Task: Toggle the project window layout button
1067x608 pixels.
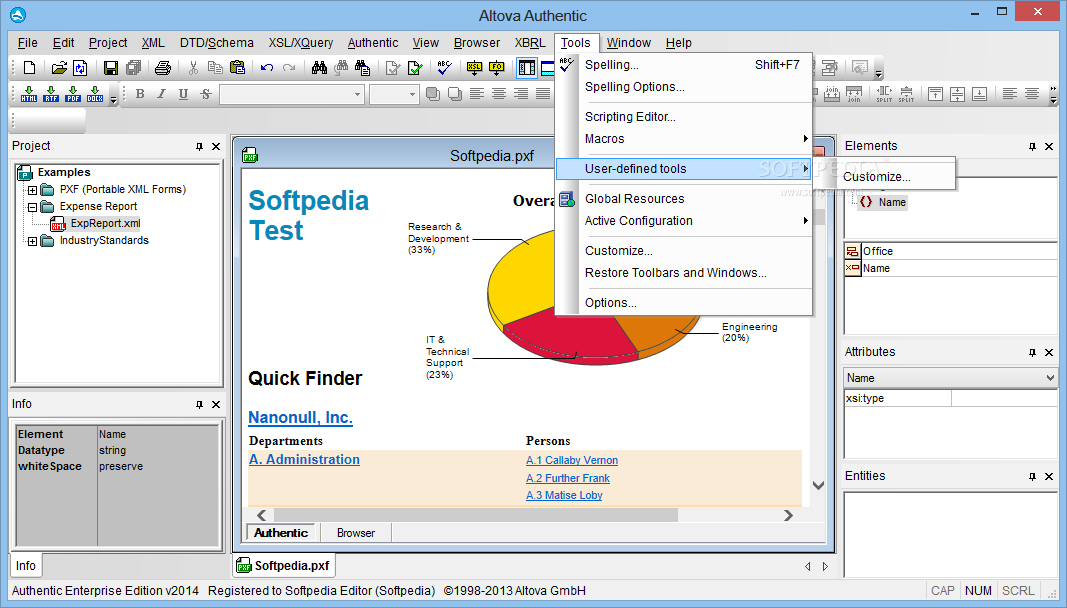Action: [x=527, y=67]
